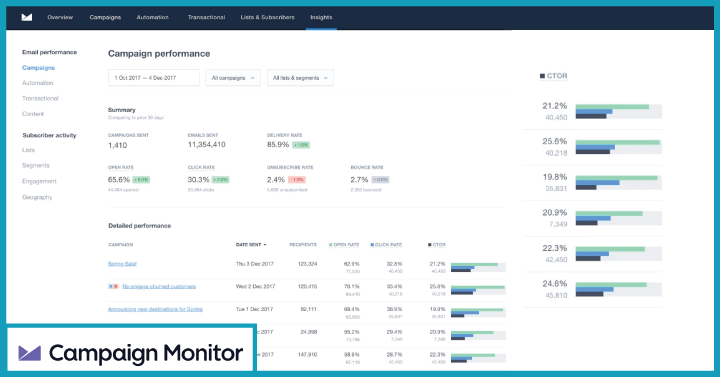Click the 1 Oct 2017 – 4 Dec 2017 date range field
The height and width of the screenshot is (377, 720).
[154, 78]
